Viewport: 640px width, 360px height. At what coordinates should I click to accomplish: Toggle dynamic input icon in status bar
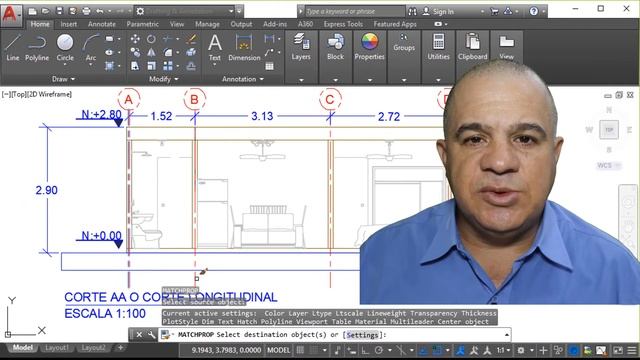tap(351, 350)
